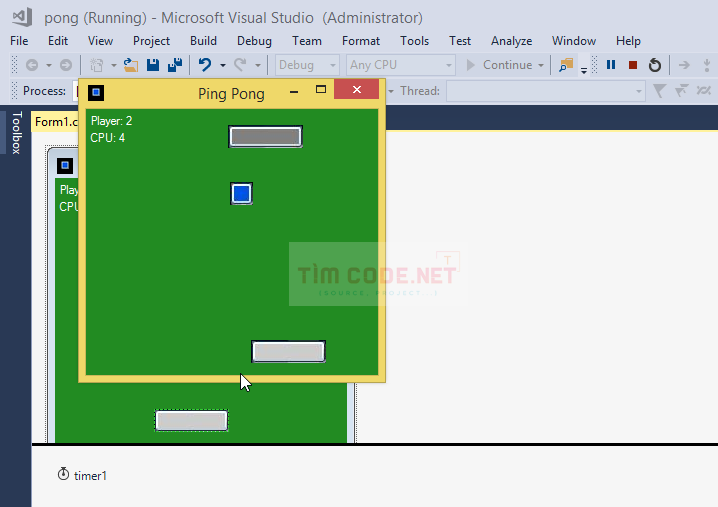Open the New Project dropdown arrow
This screenshot has width=718, height=507.
point(114,65)
